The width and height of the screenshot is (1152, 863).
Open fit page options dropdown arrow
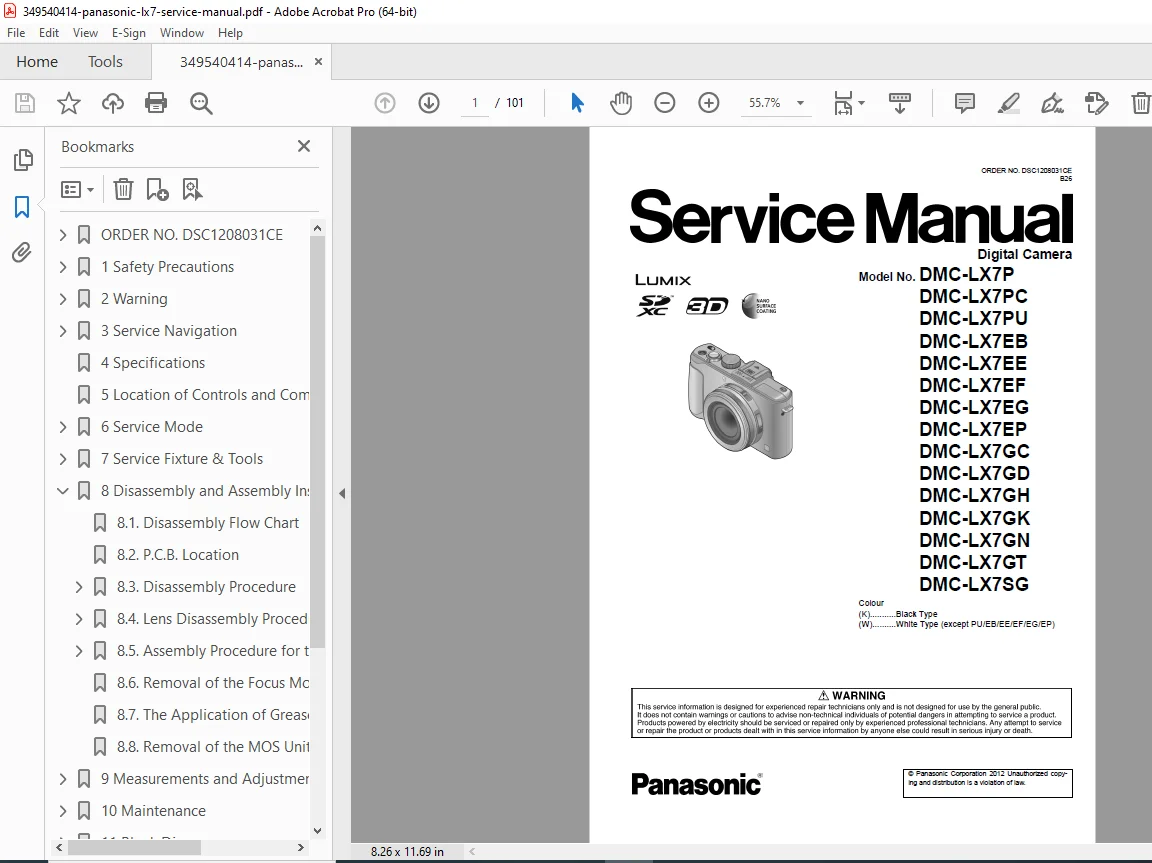coord(862,103)
